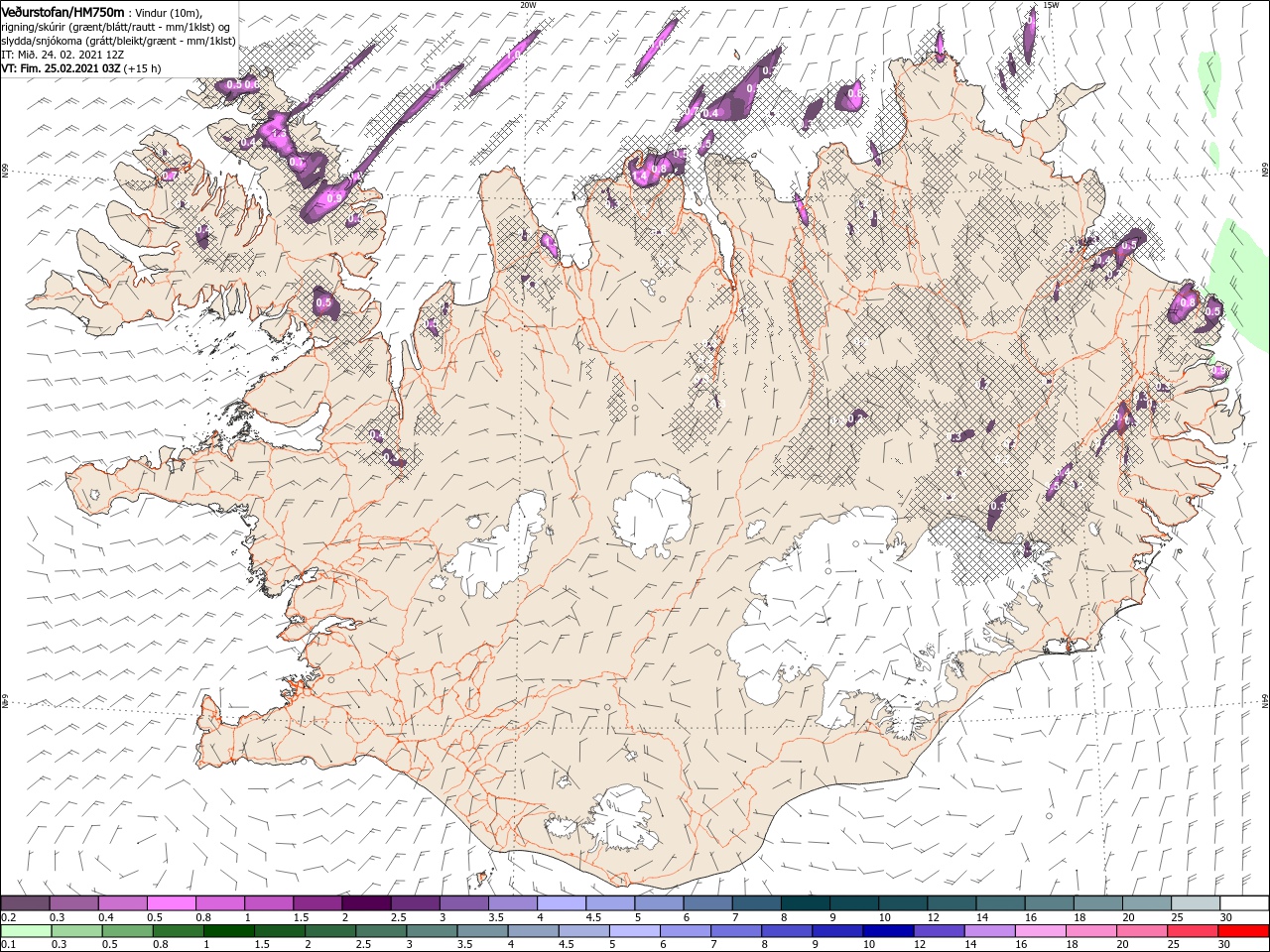
Task: Click the '20W' longitude label at top
Action: coord(528,5)
